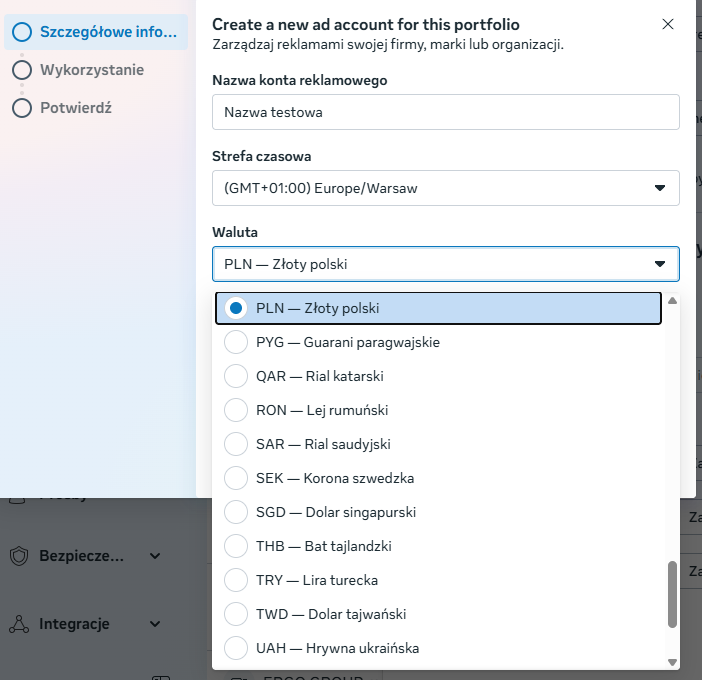Expand the Integracje sidebar section
The image size is (702, 680).
(155, 624)
